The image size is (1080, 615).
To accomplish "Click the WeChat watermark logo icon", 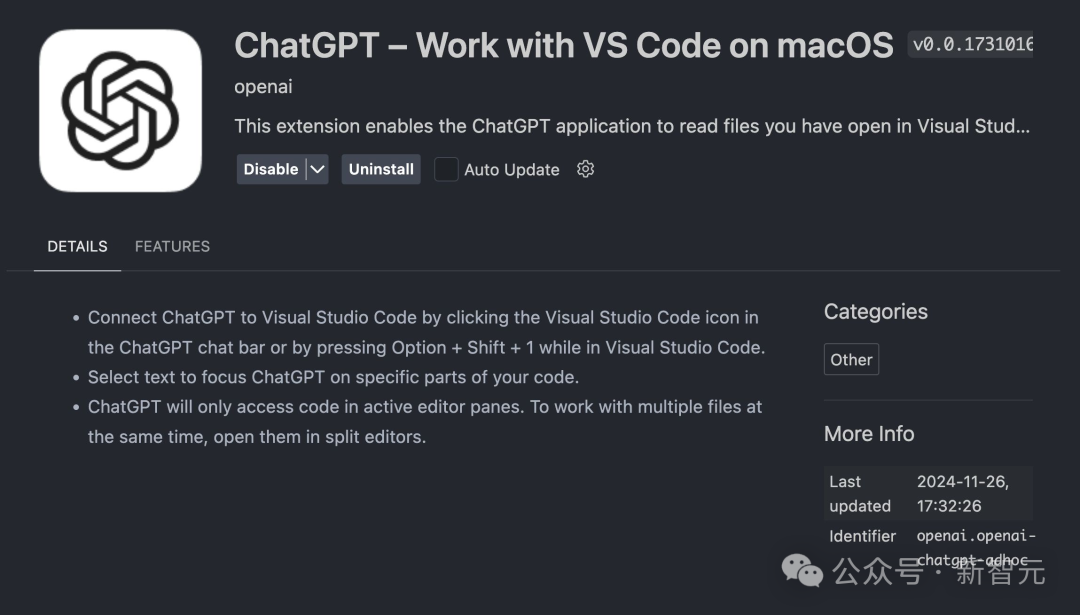I will [803, 570].
